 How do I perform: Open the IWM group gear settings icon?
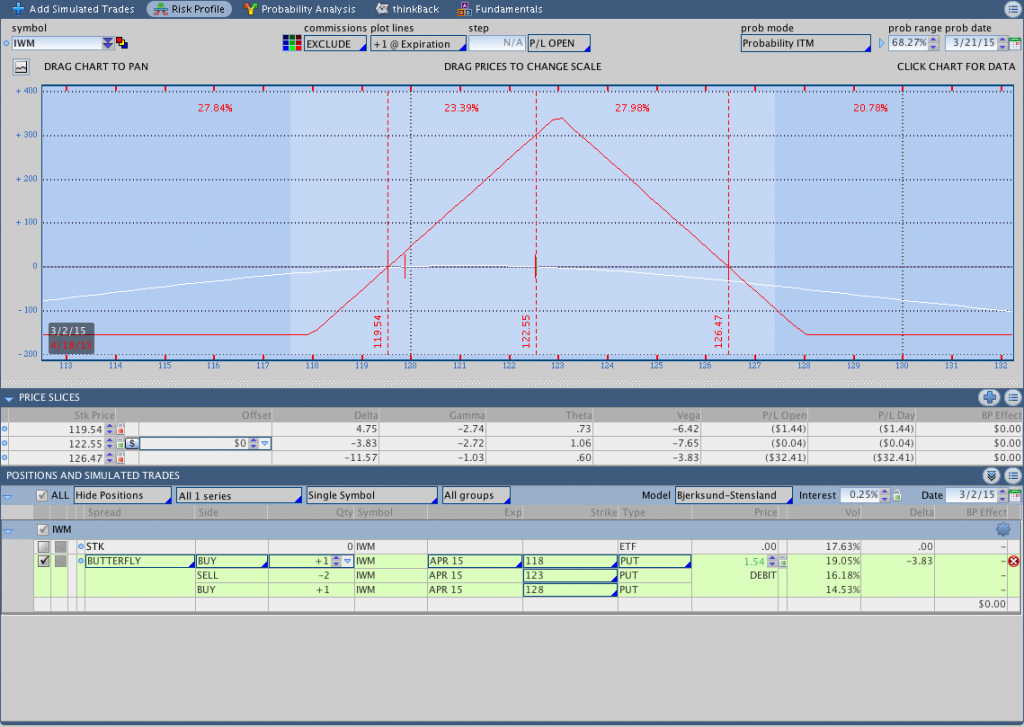pos(1003,529)
